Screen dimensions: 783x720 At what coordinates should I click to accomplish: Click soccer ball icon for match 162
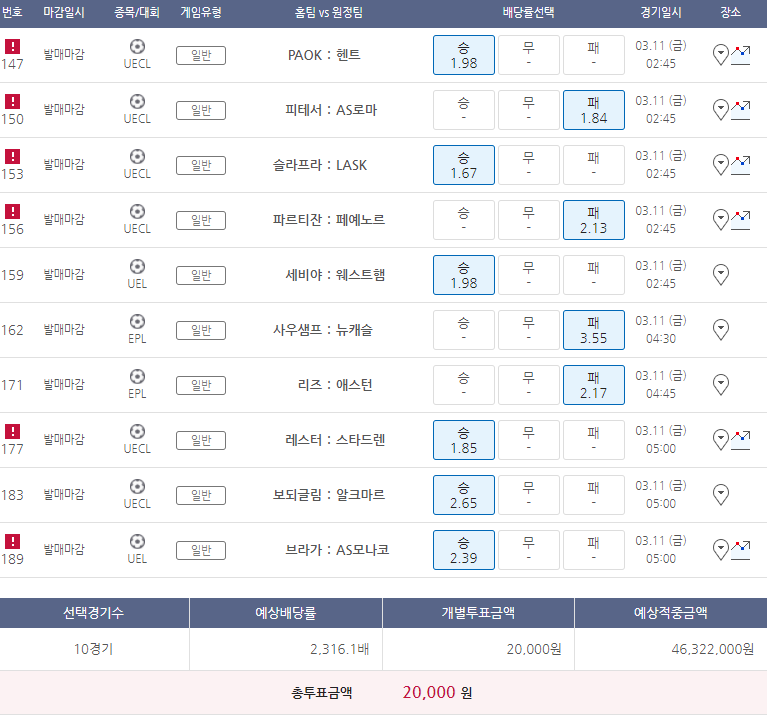[137, 321]
